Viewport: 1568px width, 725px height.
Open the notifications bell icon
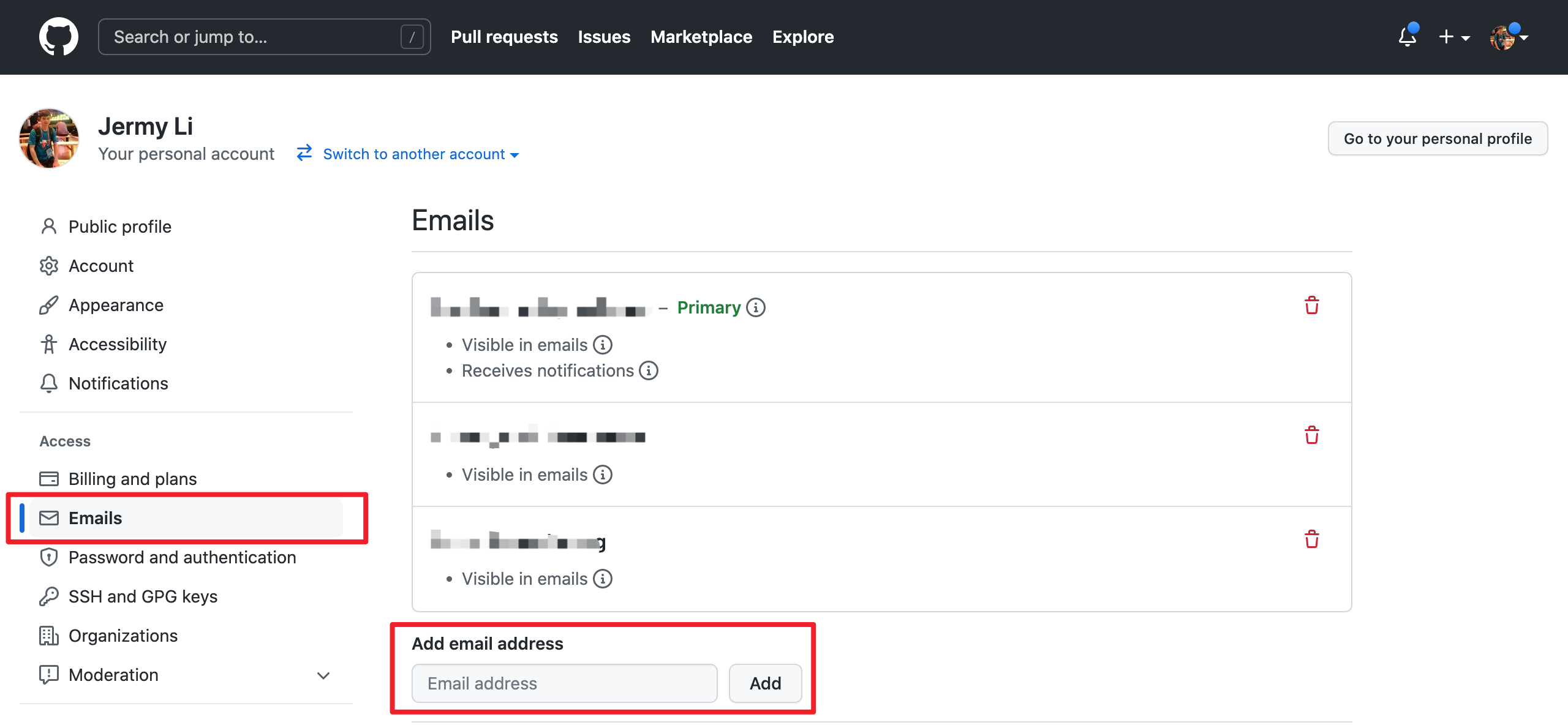(x=1408, y=37)
